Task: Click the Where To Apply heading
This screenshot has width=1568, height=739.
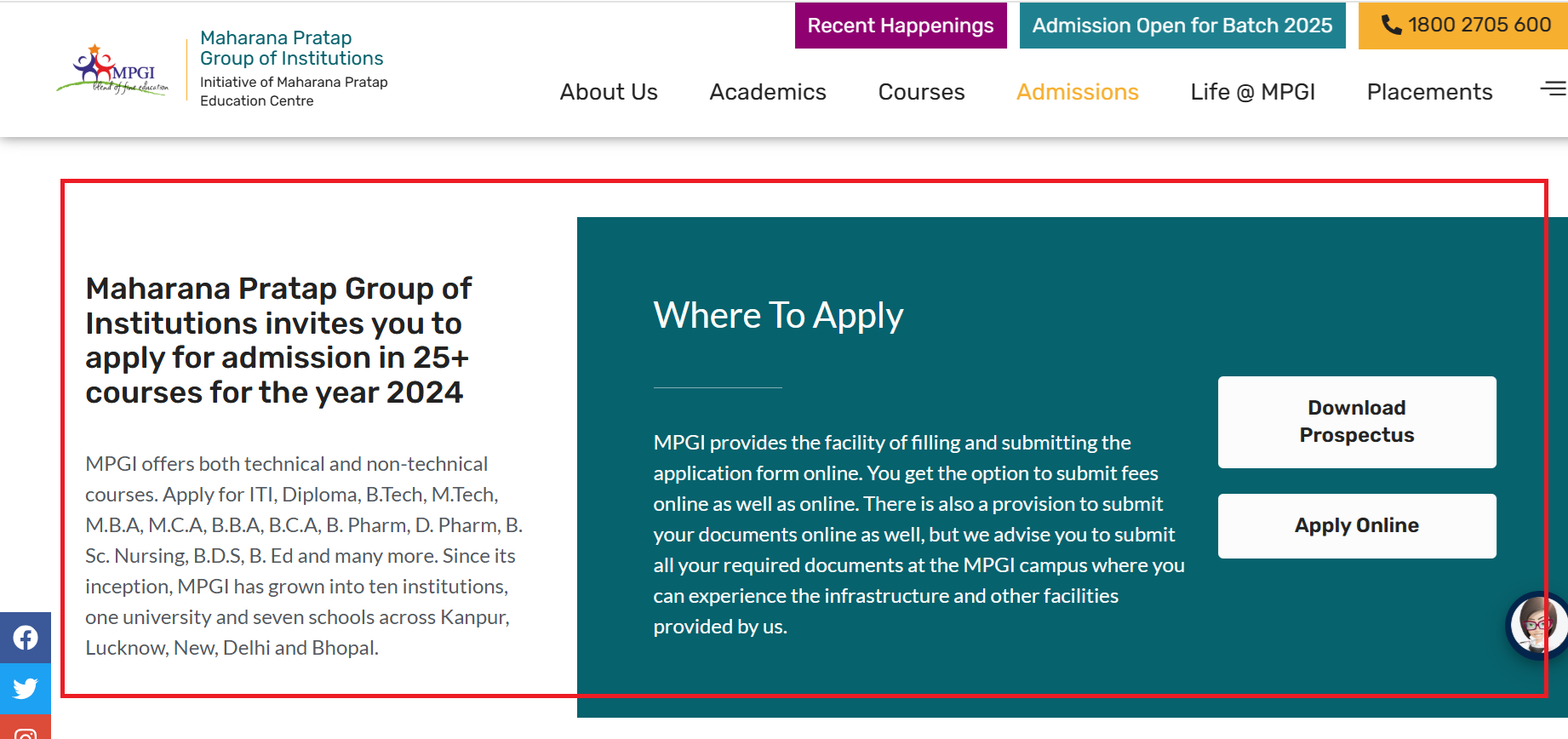Action: click(x=778, y=316)
